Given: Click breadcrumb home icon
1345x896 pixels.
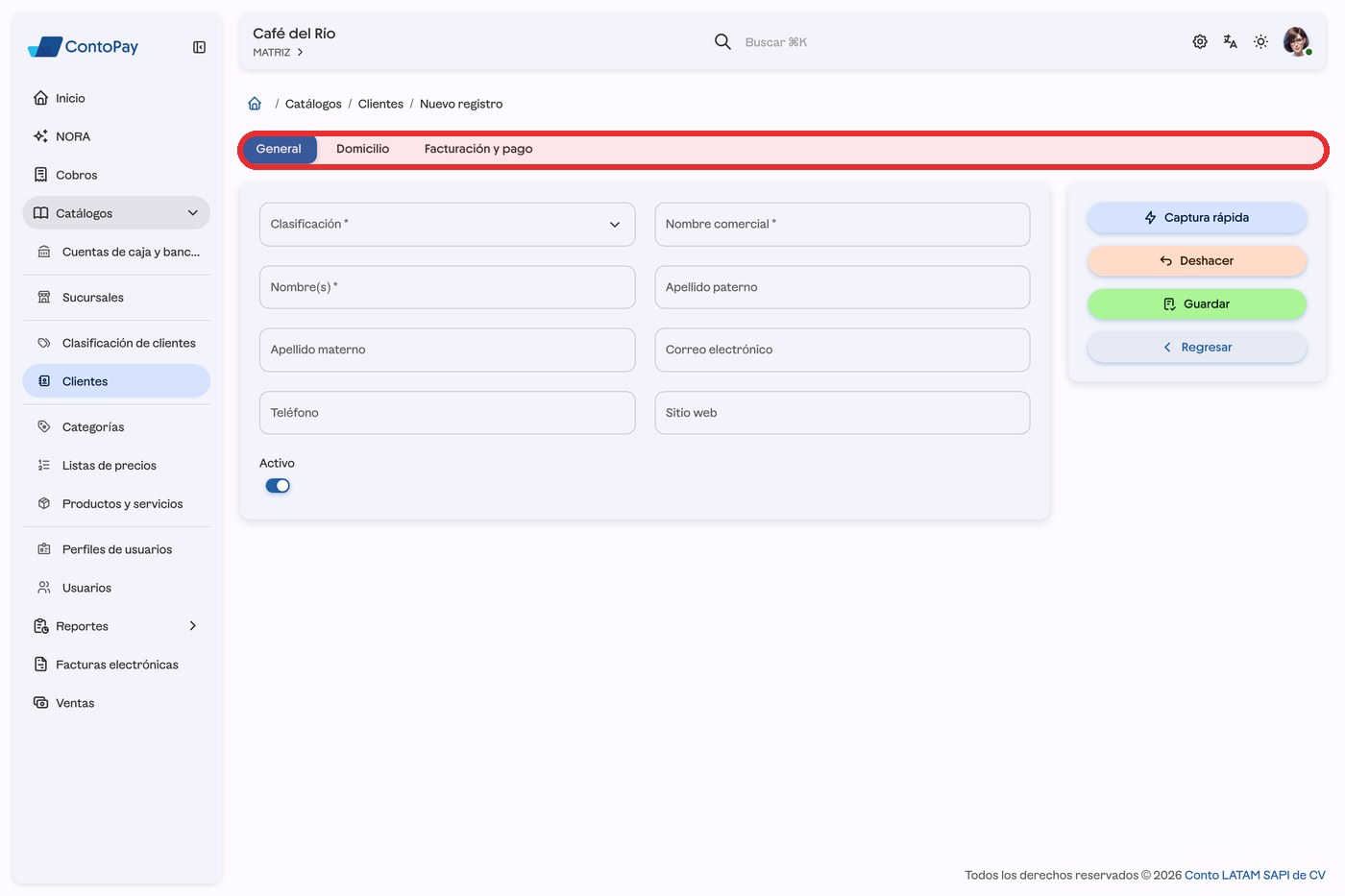Looking at the screenshot, I should [x=255, y=104].
